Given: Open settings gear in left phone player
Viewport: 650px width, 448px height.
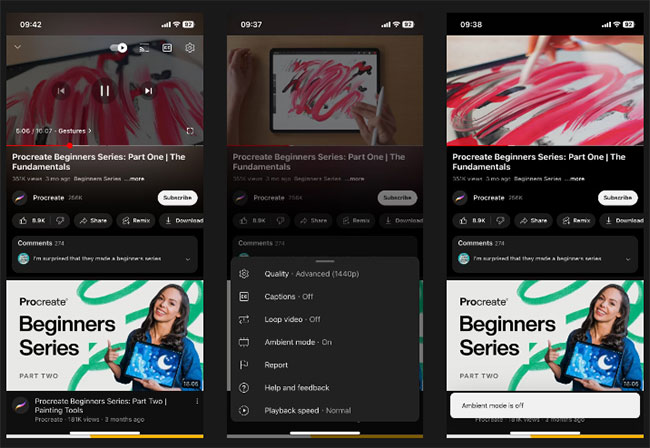Looking at the screenshot, I should (190, 48).
